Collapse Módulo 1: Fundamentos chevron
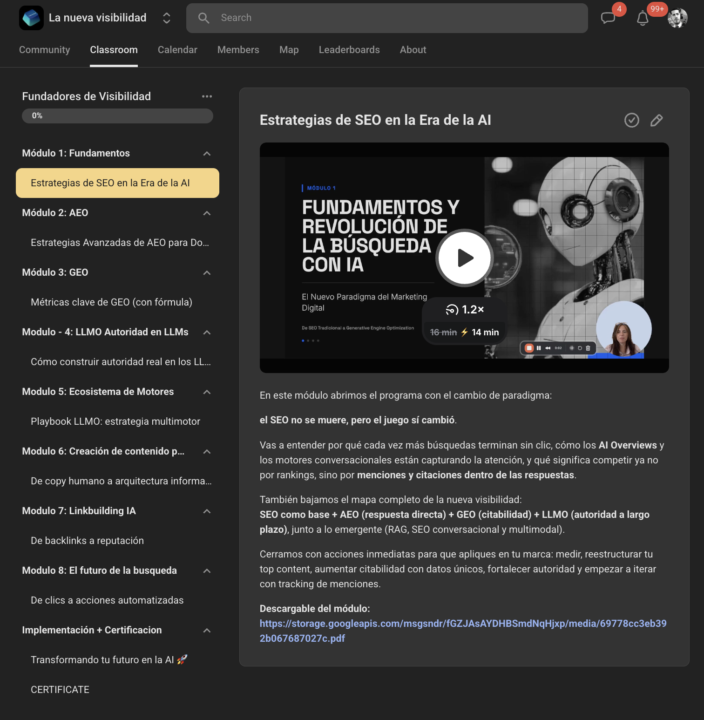This screenshot has height=720, width=704. (x=207, y=153)
